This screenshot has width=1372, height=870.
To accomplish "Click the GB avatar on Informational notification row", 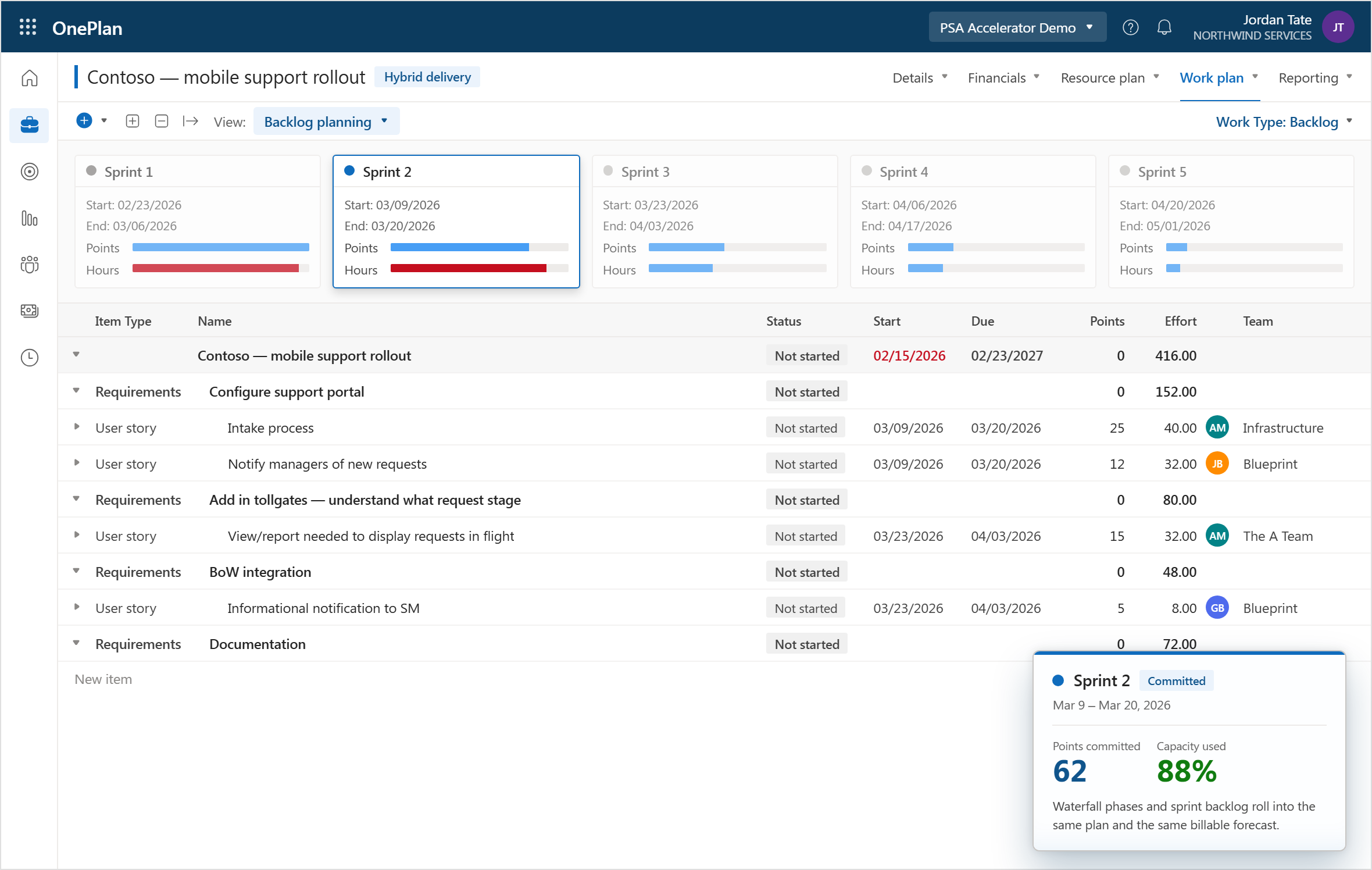I will [x=1217, y=608].
